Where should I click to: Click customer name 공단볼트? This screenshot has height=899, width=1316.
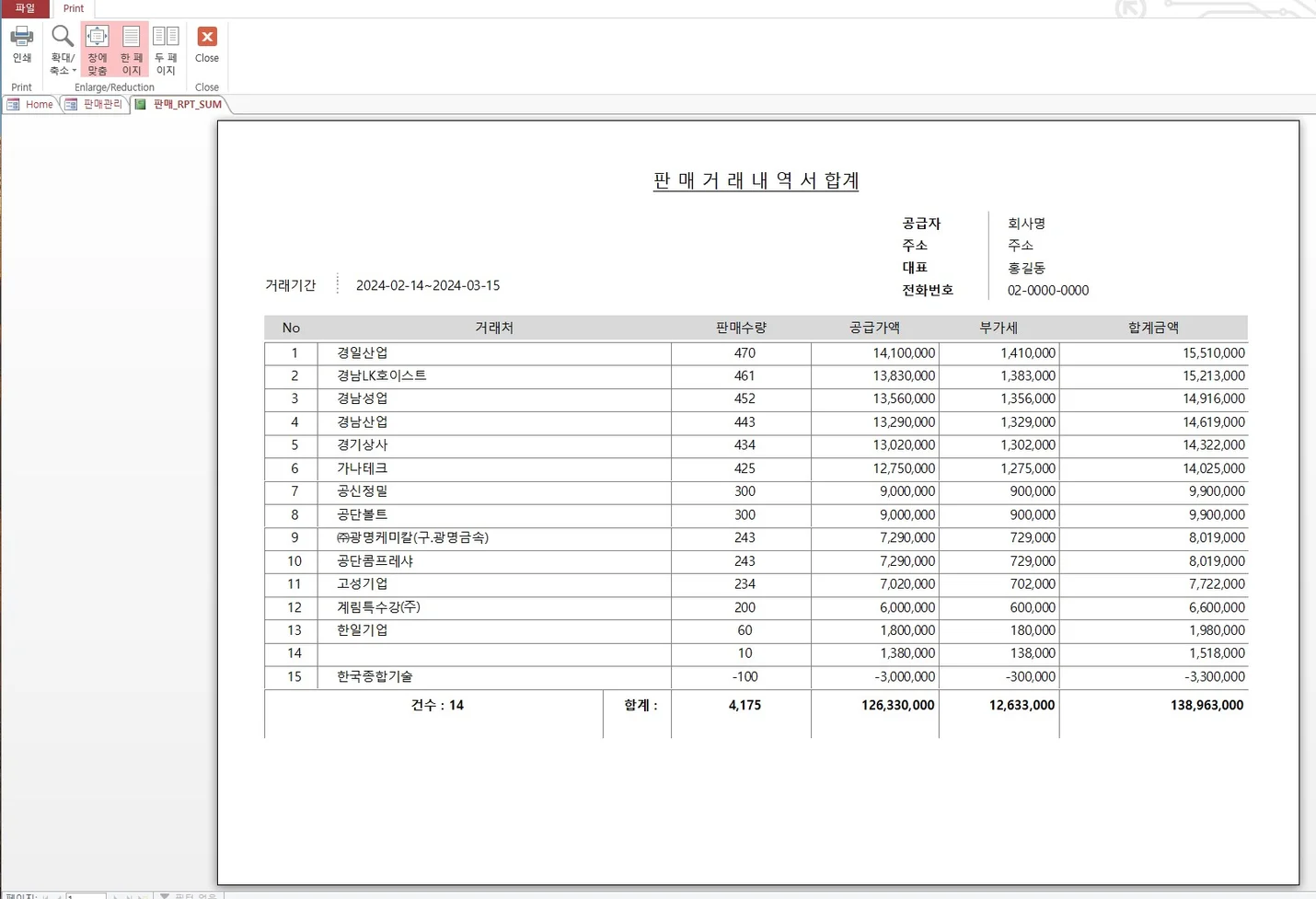pos(363,514)
